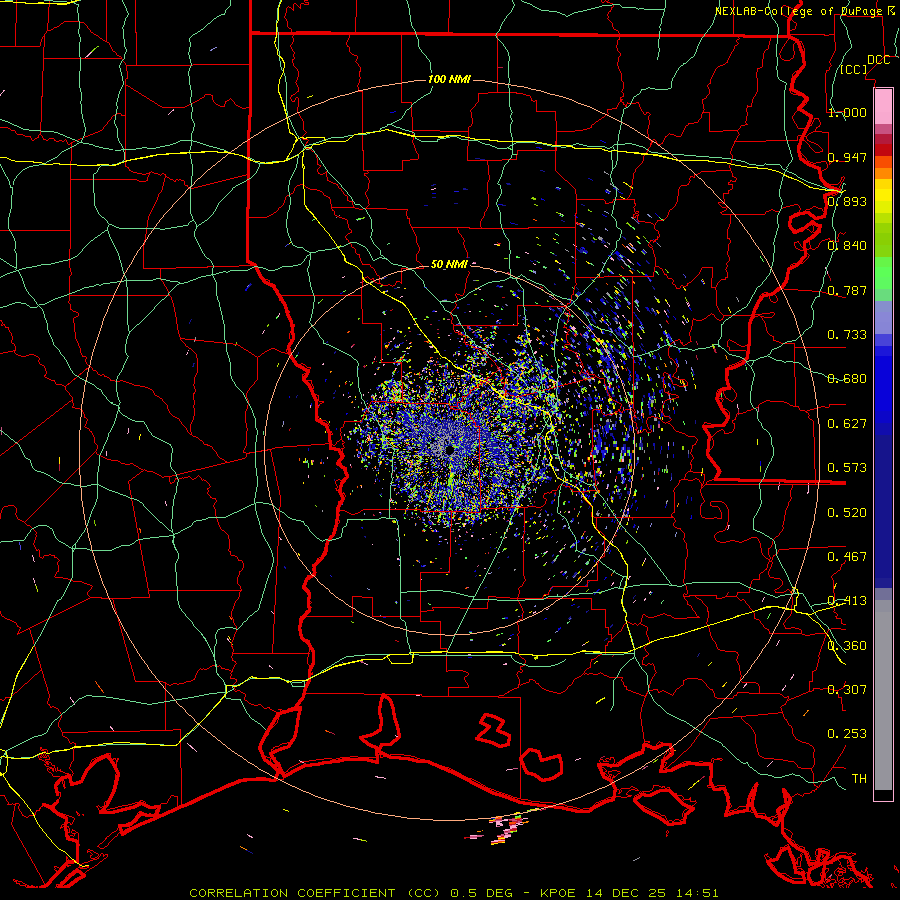Select the 0.307 scale value
900x900 pixels.
(x=847, y=690)
